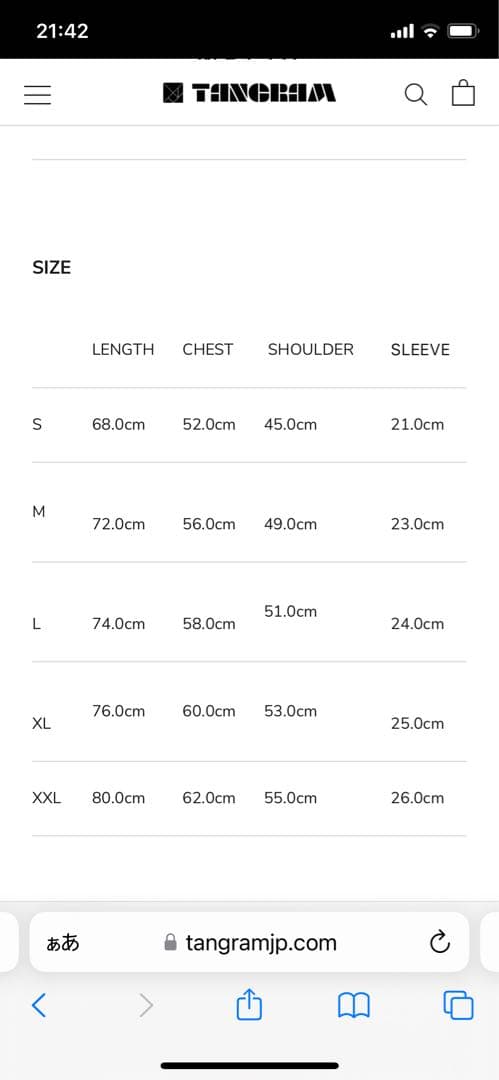Select the SHOULDER column header
This screenshot has height=1080, width=499.
[311, 349]
